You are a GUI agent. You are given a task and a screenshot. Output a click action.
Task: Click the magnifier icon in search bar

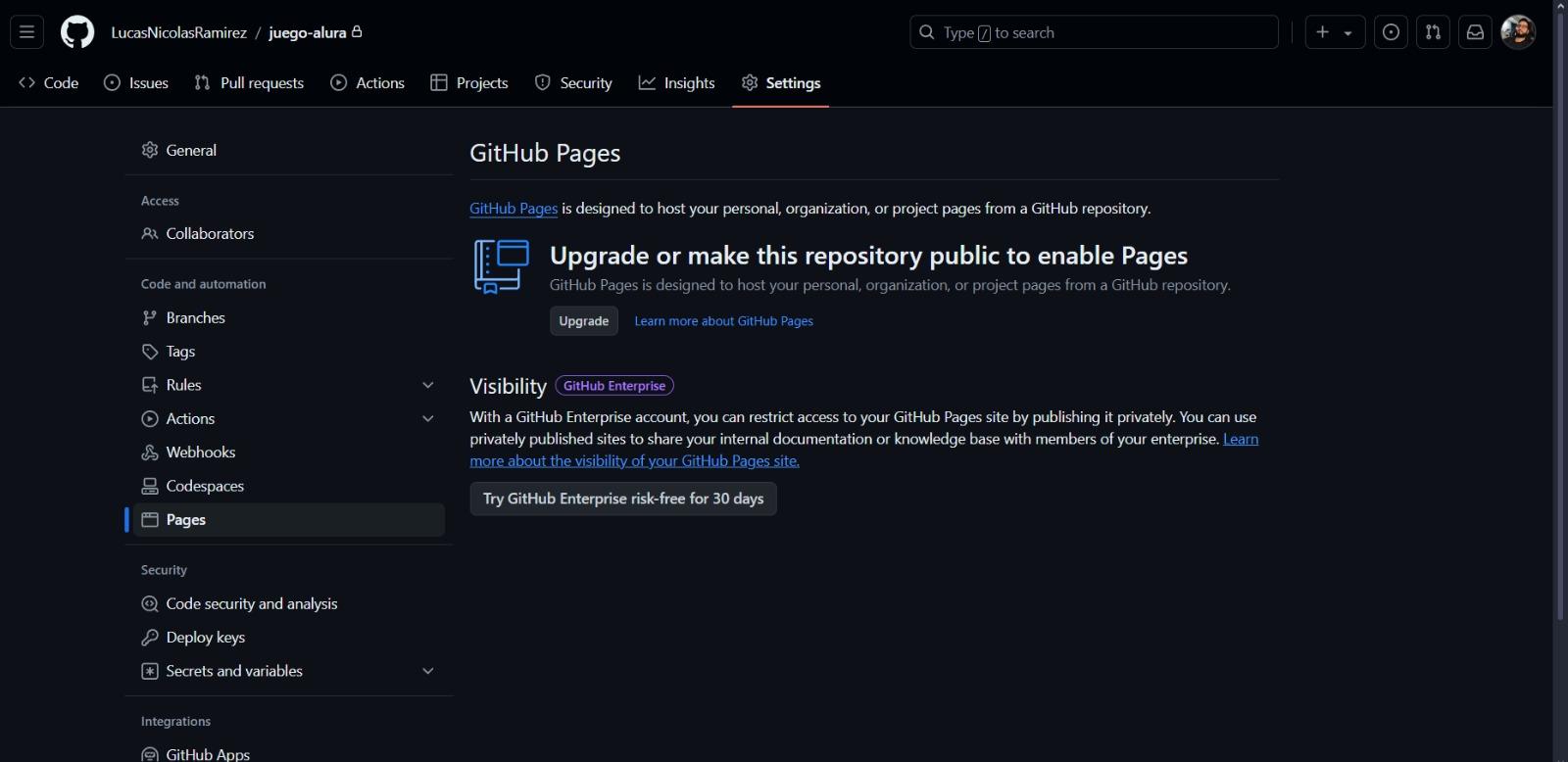click(x=927, y=32)
